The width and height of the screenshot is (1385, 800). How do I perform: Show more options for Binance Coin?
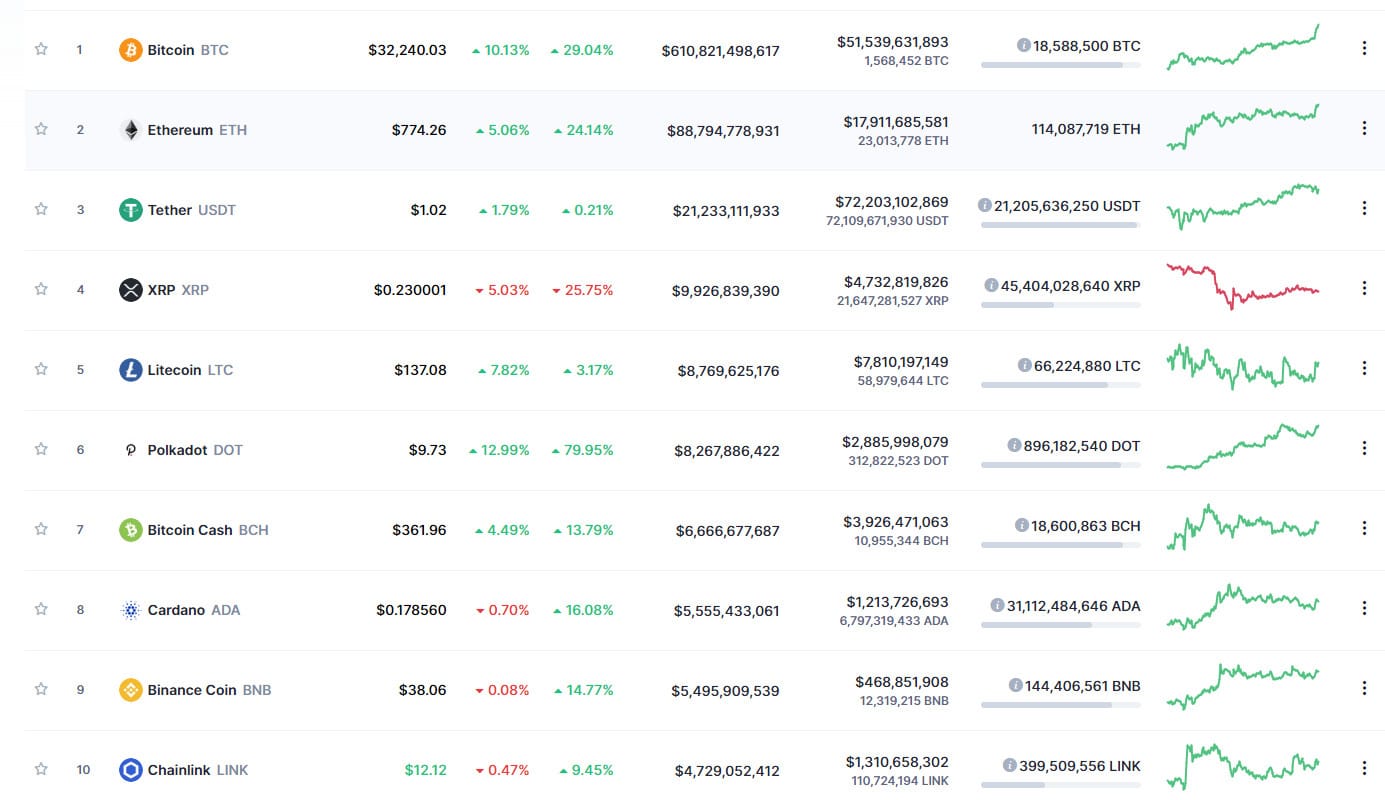(1364, 688)
